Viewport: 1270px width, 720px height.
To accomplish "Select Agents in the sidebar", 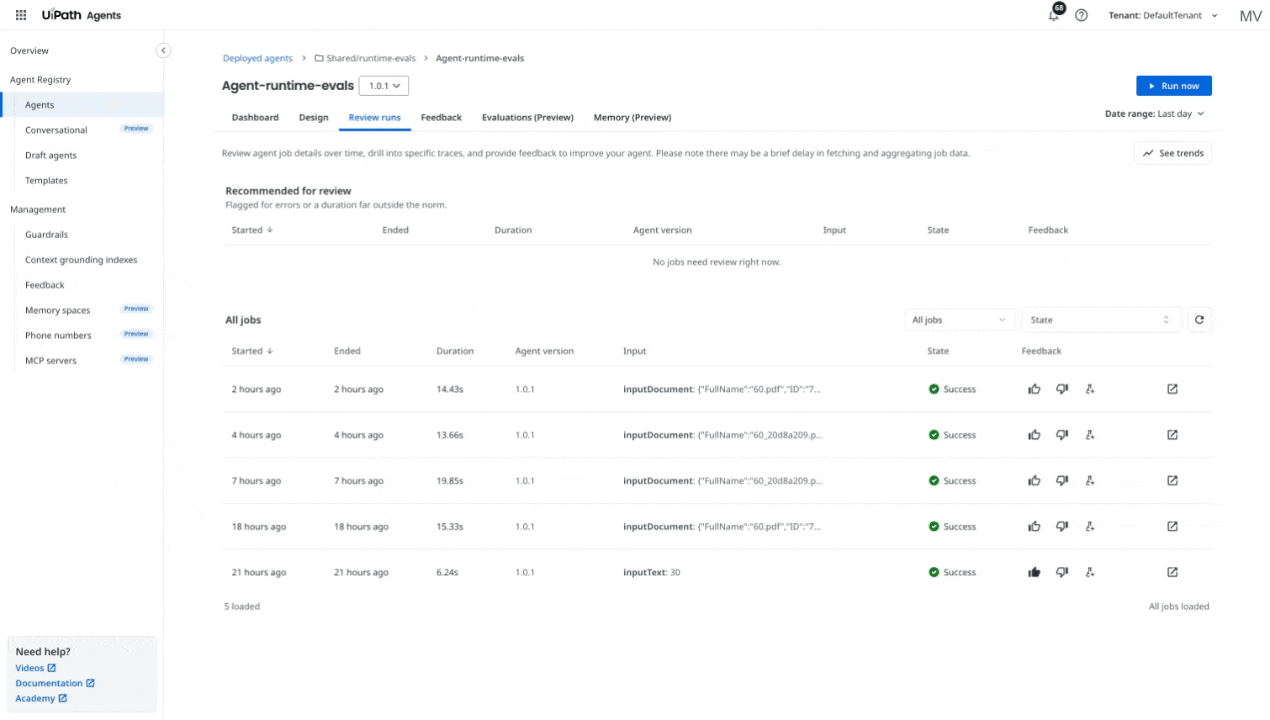I will click(82, 105).
